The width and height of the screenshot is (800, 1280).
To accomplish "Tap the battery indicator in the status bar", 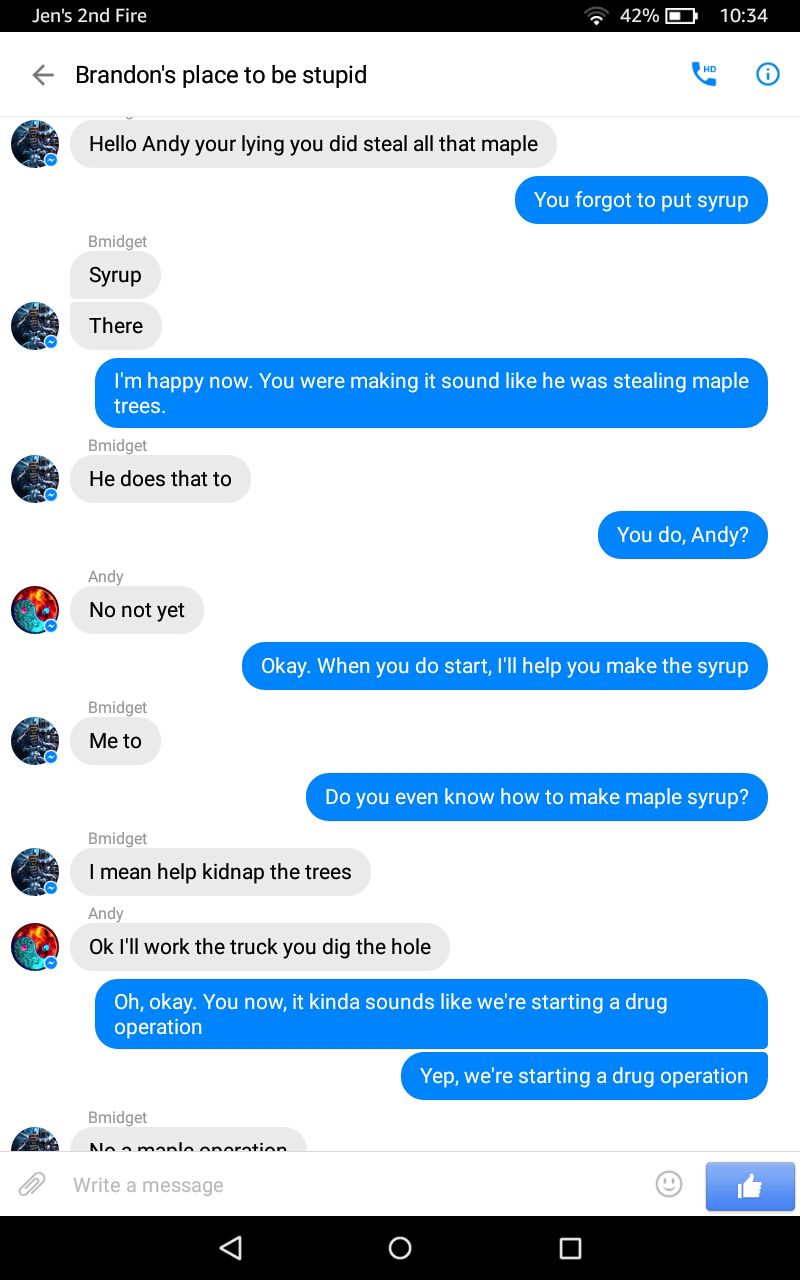I will click(682, 16).
